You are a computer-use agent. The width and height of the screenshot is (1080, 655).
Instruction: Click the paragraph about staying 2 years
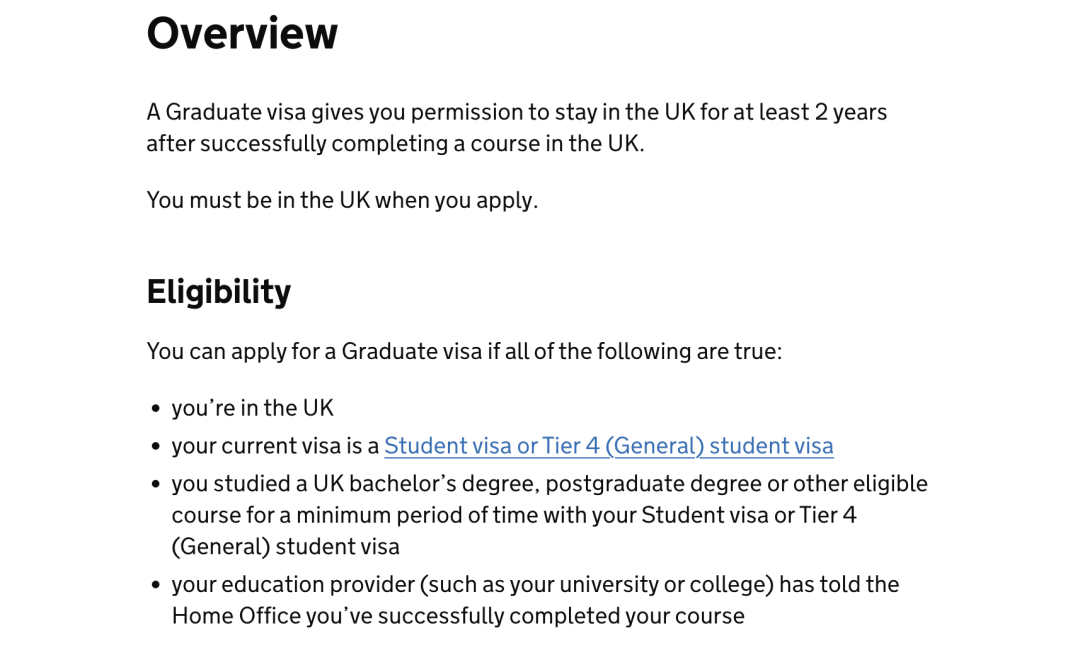pos(517,127)
